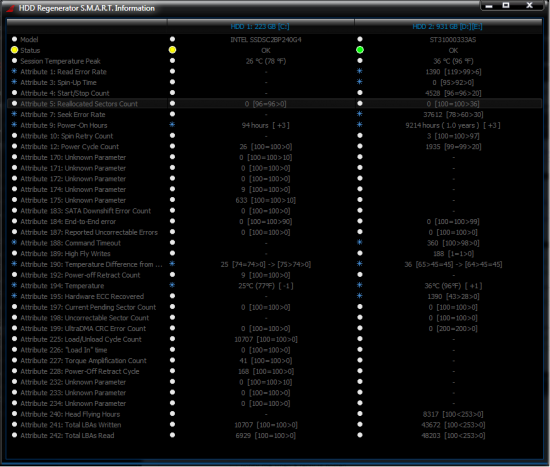Click the yellow Status indicator beside the Status label
The image size is (550, 467).
[x=14, y=50]
